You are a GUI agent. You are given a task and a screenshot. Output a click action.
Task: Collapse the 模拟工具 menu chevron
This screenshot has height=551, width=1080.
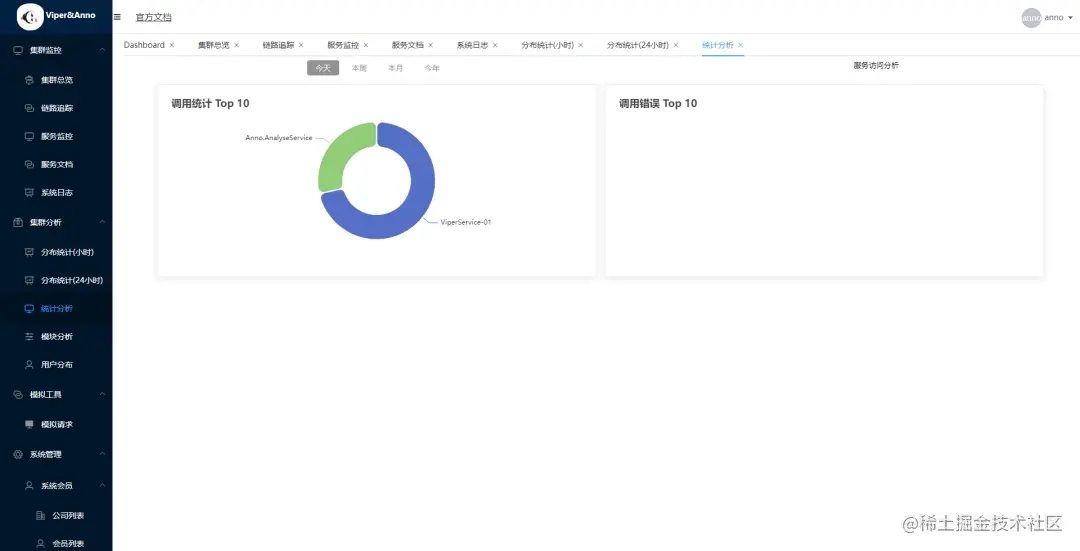coord(102,395)
